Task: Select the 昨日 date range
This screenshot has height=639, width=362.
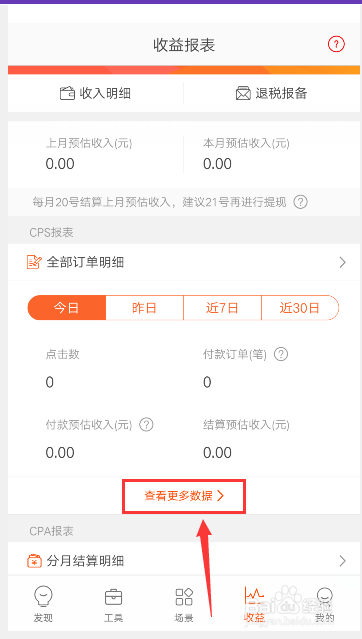Action: tap(144, 308)
